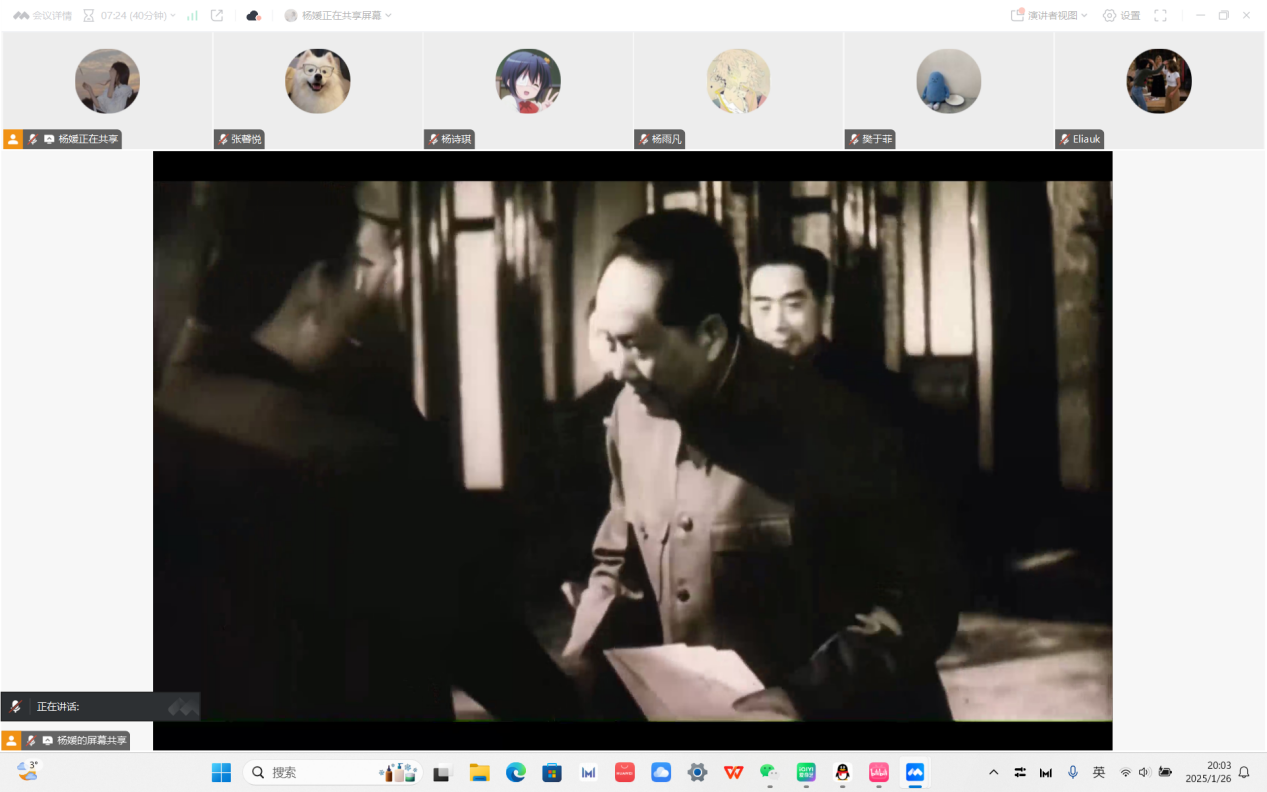Open the 演讲者视图 view layout dropdown
The image size is (1267, 792).
pos(1050,16)
